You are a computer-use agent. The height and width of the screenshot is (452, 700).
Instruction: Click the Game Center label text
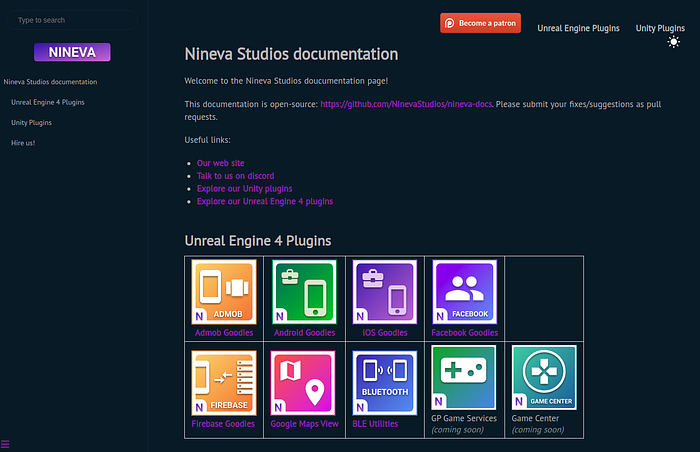pos(535,419)
